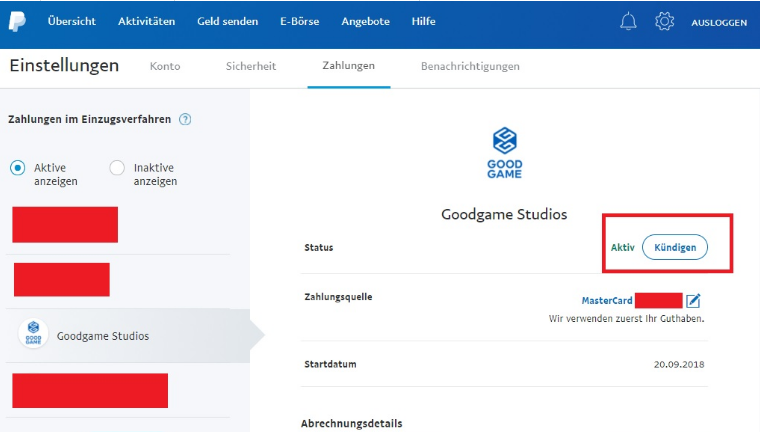
Task: Open the Aktivitäten menu item
Action: point(146,21)
